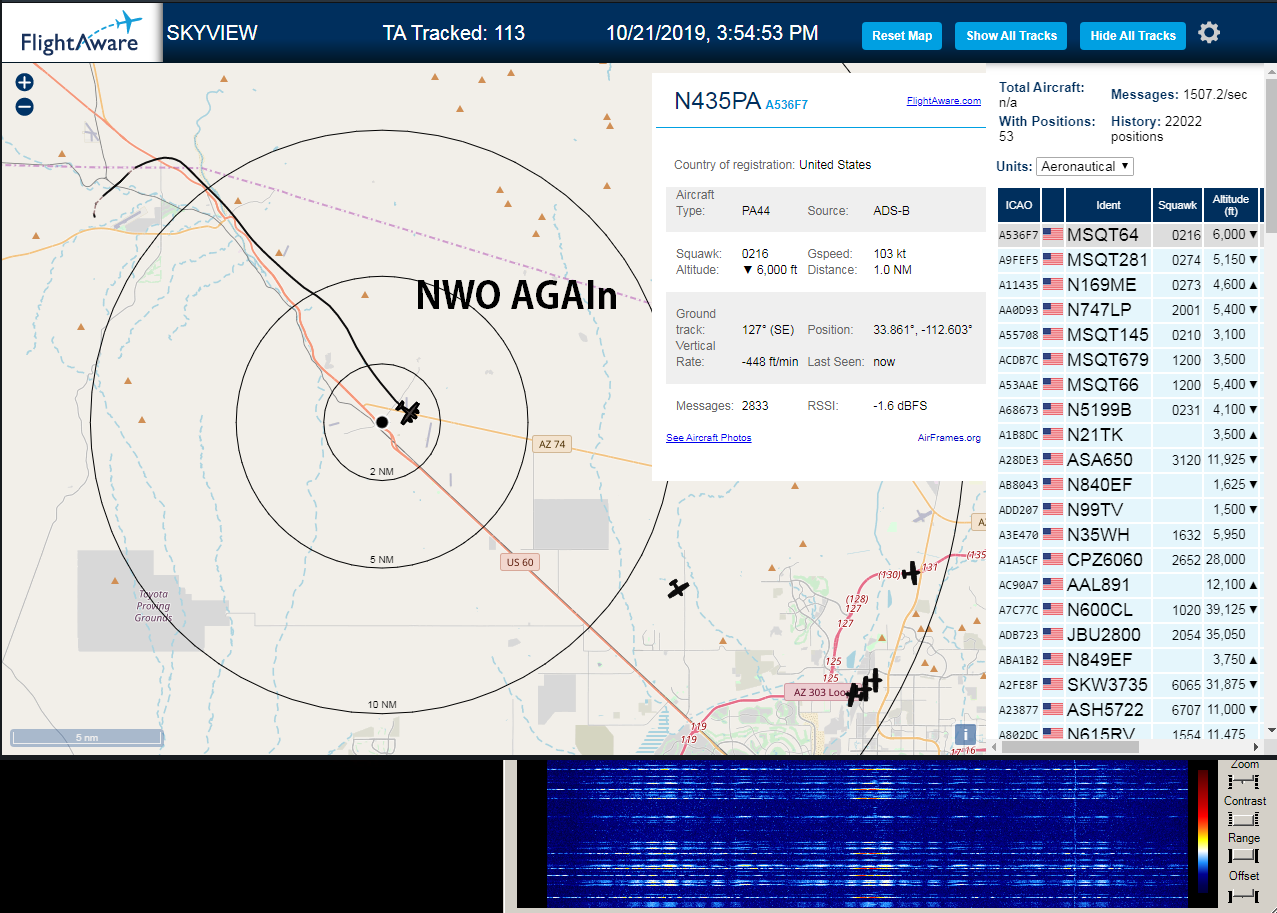Click the US flag in the SKW3735 row
1277x913 pixels.
coord(1053,684)
